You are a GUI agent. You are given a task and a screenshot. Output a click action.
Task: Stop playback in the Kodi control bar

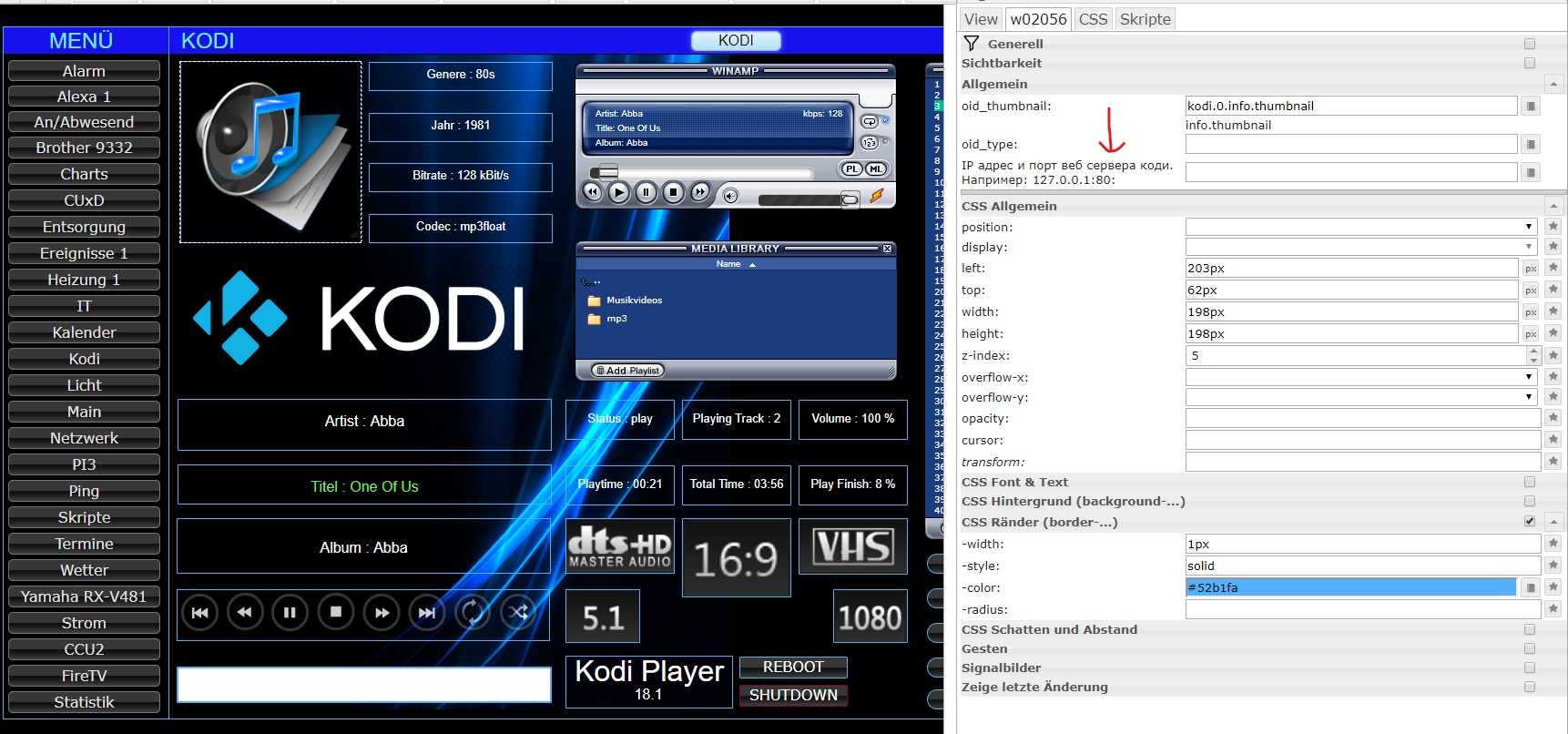336,613
